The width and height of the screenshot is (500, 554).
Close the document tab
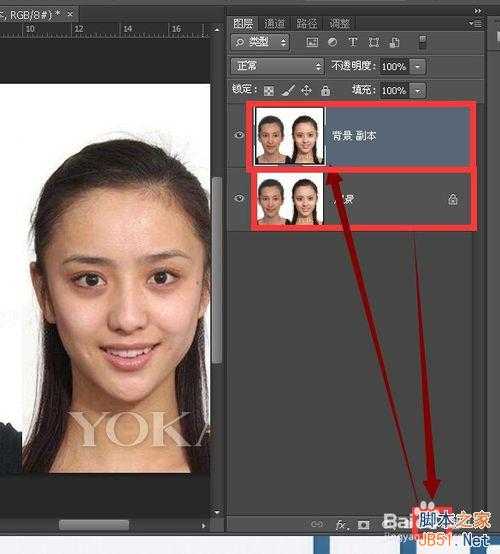click(70, 14)
